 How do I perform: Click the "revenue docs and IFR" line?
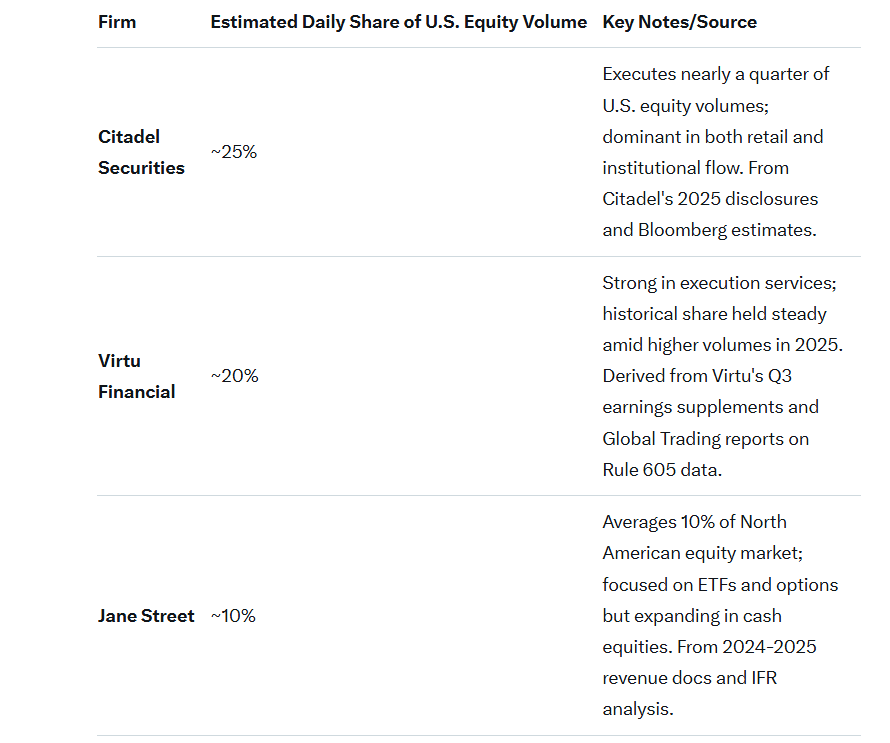coord(689,678)
